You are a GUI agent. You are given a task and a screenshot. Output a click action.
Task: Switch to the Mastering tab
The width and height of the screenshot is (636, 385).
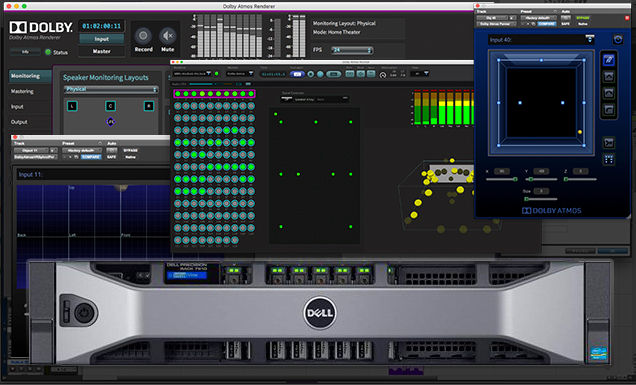pos(30,91)
